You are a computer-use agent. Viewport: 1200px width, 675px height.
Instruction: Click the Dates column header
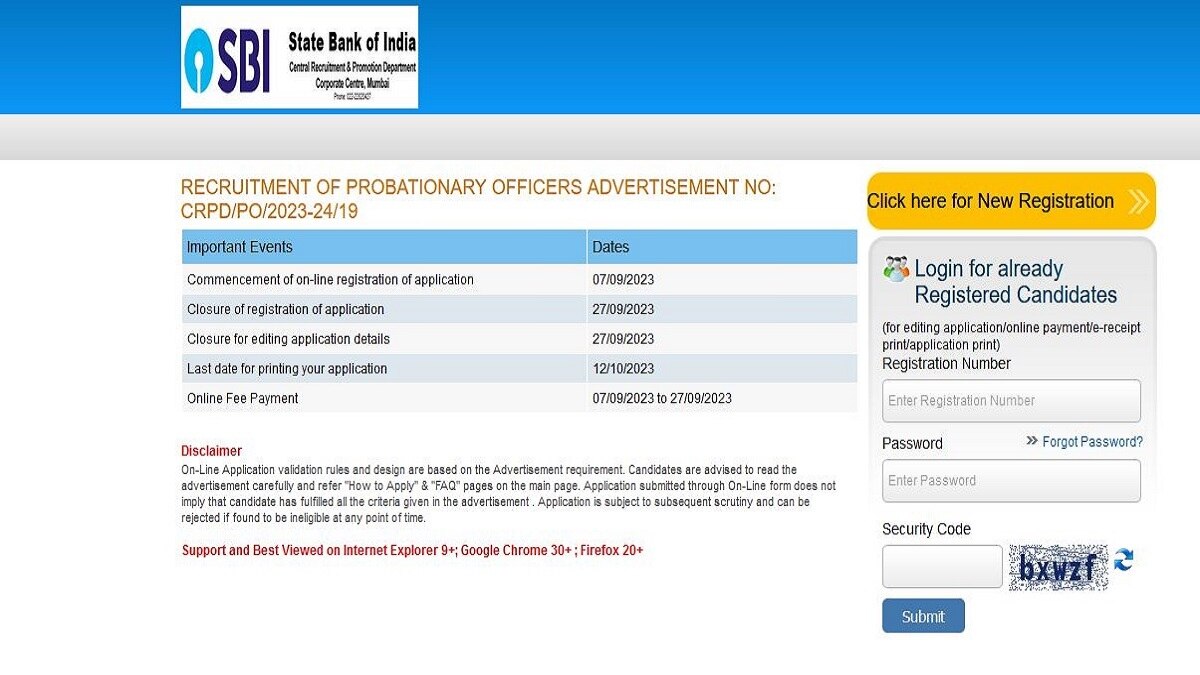point(611,247)
